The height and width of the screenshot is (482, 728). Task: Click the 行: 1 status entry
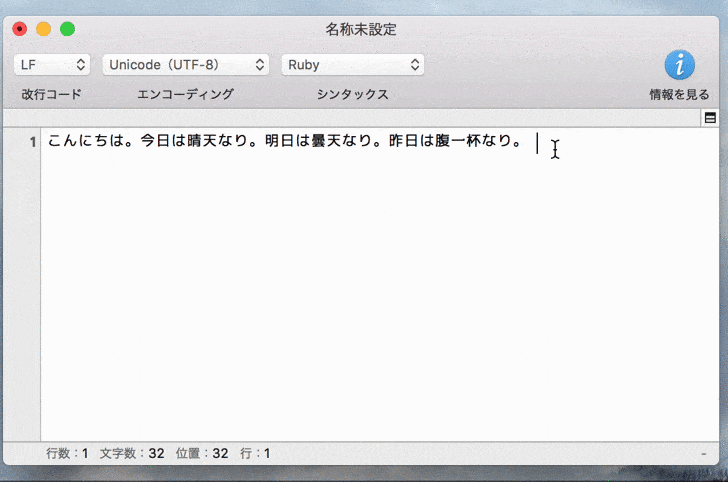(255, 453)
